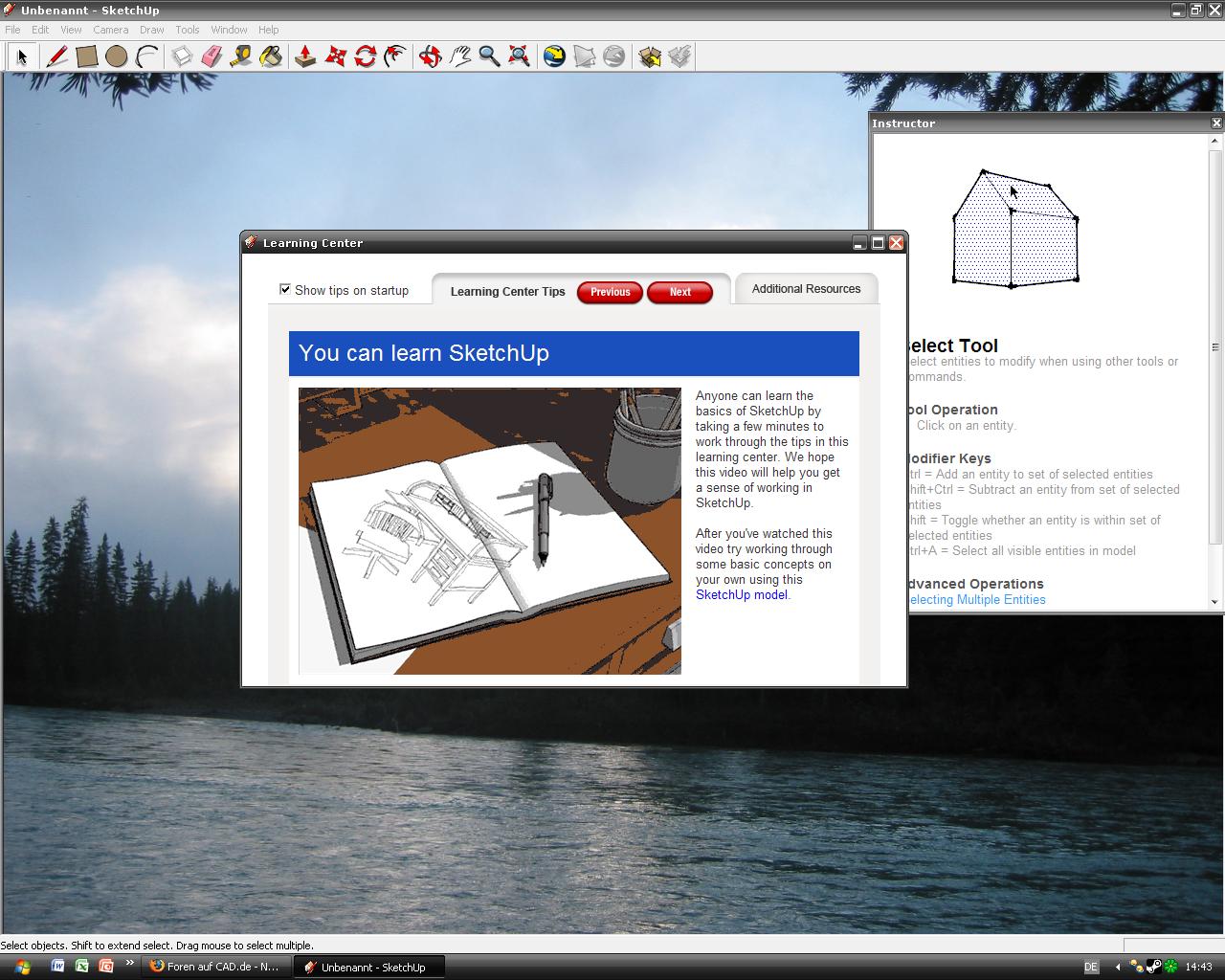
Task: Click the Instructor vertical scrollbar thumb
Action: pyautogui.click(x=1215, y=346)
